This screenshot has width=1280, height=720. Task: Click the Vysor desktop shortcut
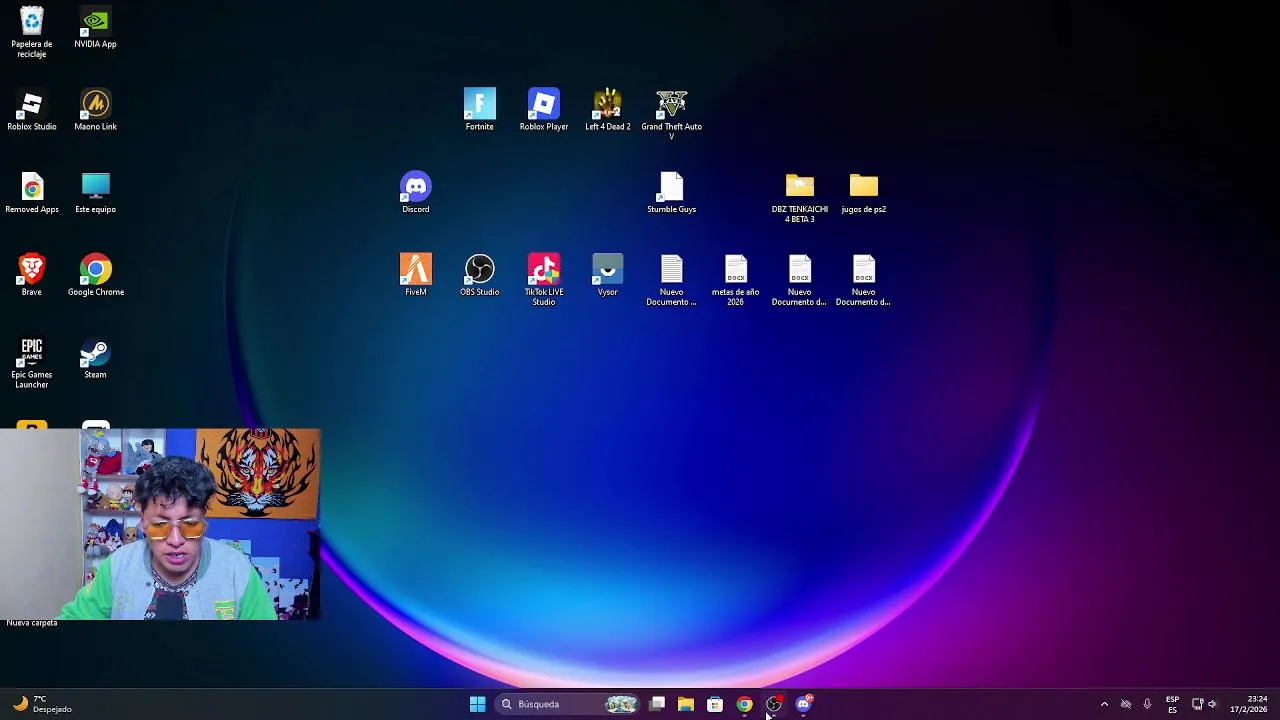607,275
